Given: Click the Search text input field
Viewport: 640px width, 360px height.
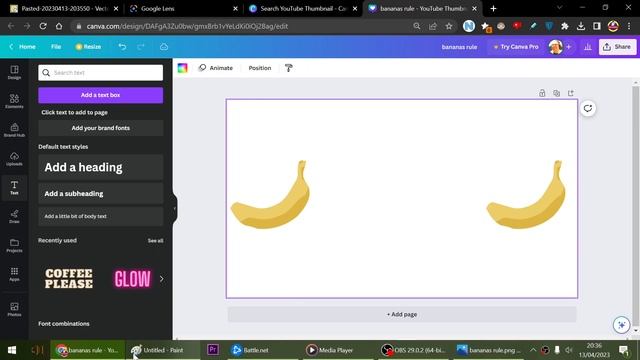Looking at the screenshot, I should pyautogui.click(x=100, y=73).
